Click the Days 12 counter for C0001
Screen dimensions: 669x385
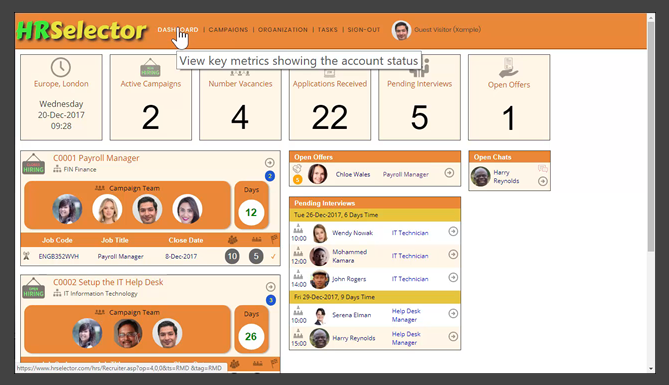pyautogui.click(x=251, y=212)
